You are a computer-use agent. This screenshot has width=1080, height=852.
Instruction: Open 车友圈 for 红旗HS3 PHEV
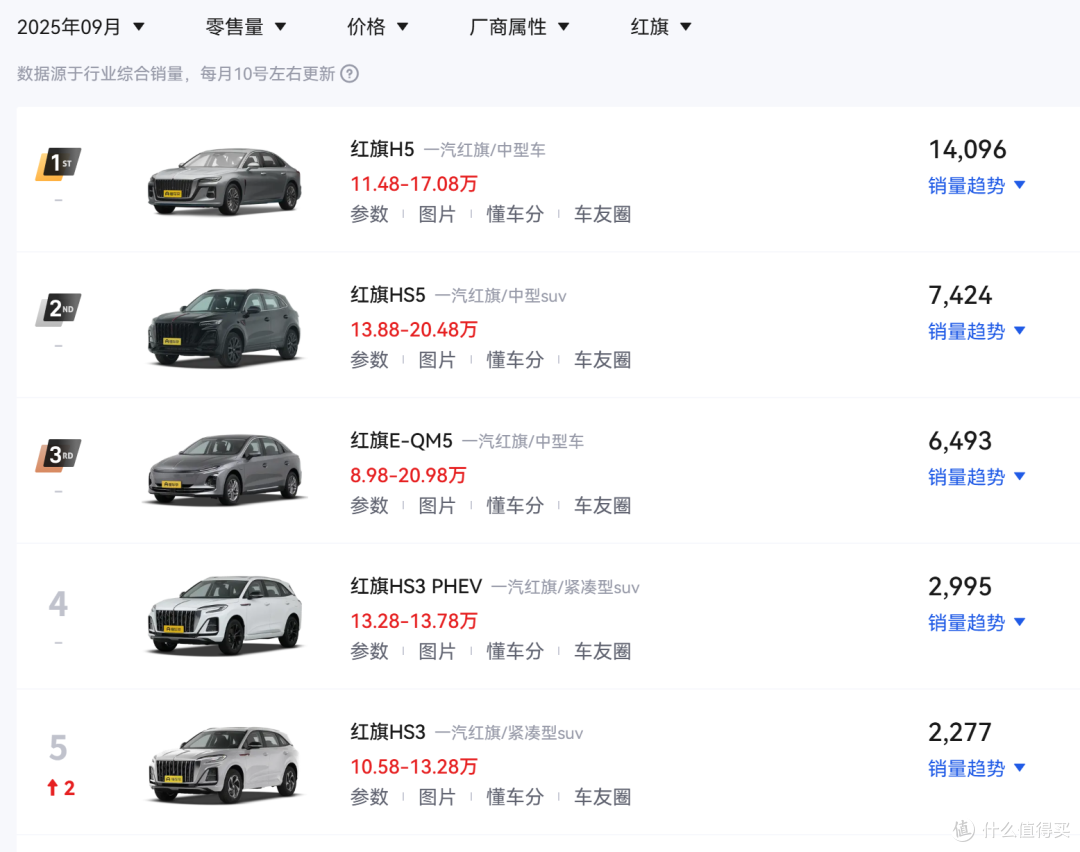click(x=603, y=652)
